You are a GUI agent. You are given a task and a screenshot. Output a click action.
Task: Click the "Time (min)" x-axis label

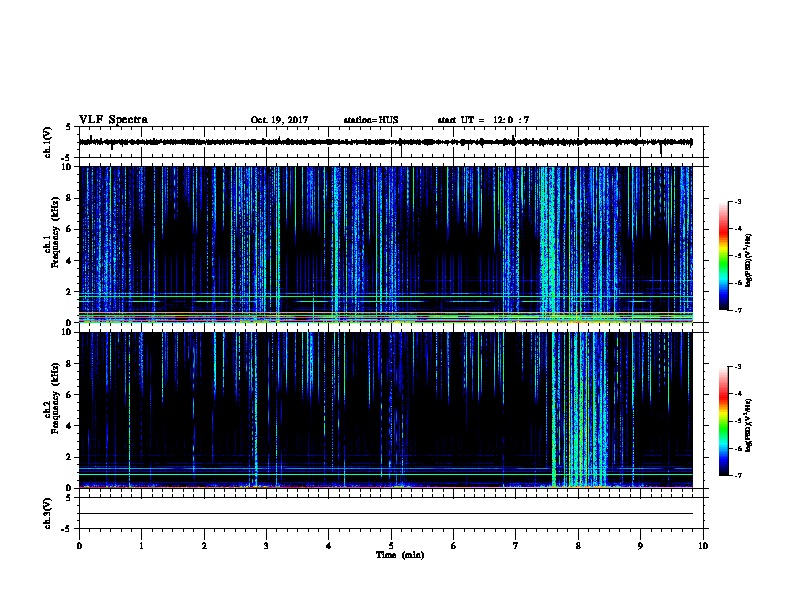(400, 555)
